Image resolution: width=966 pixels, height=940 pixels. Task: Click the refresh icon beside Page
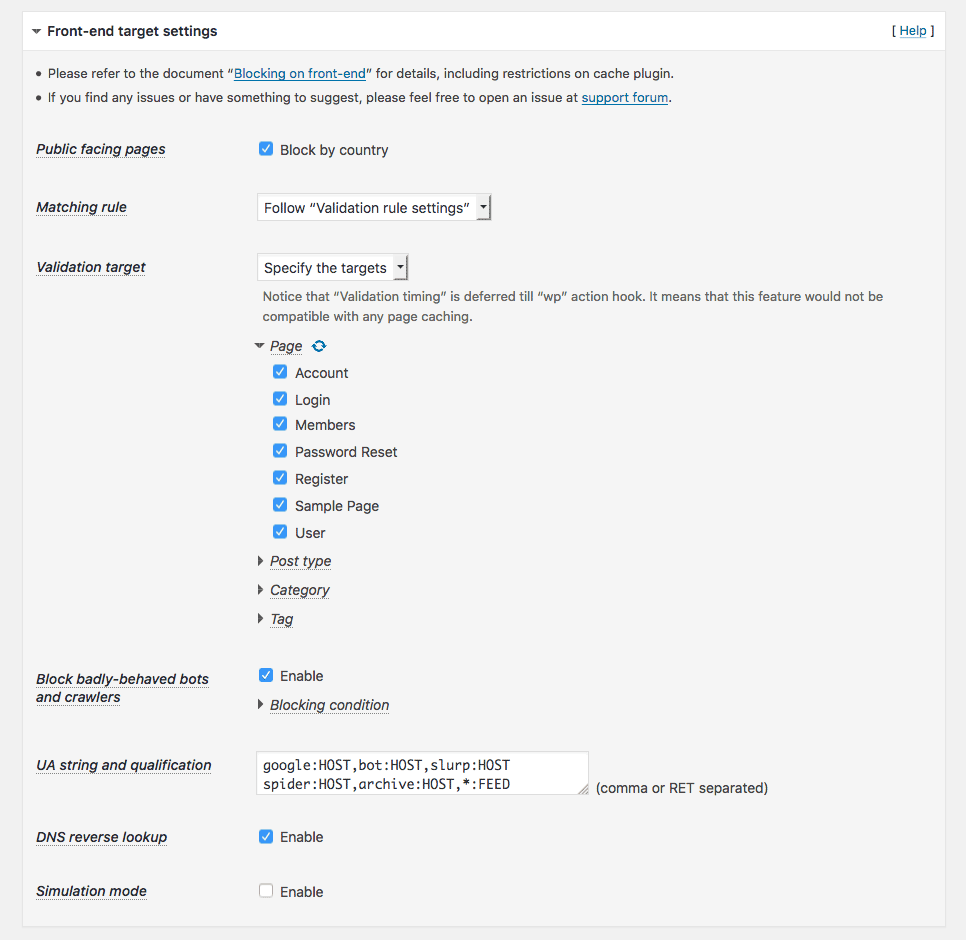click(x=319, y=346)
